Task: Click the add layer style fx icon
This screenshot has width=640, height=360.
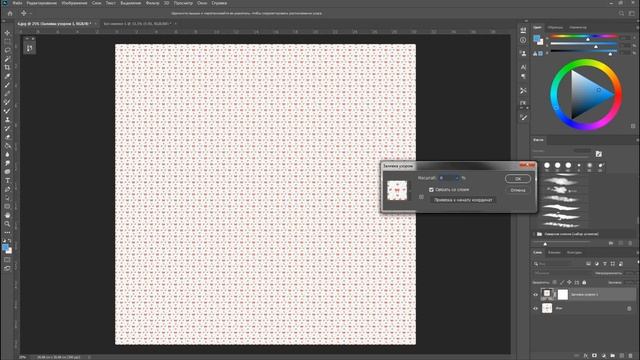Action: click(x=586, y=356)
